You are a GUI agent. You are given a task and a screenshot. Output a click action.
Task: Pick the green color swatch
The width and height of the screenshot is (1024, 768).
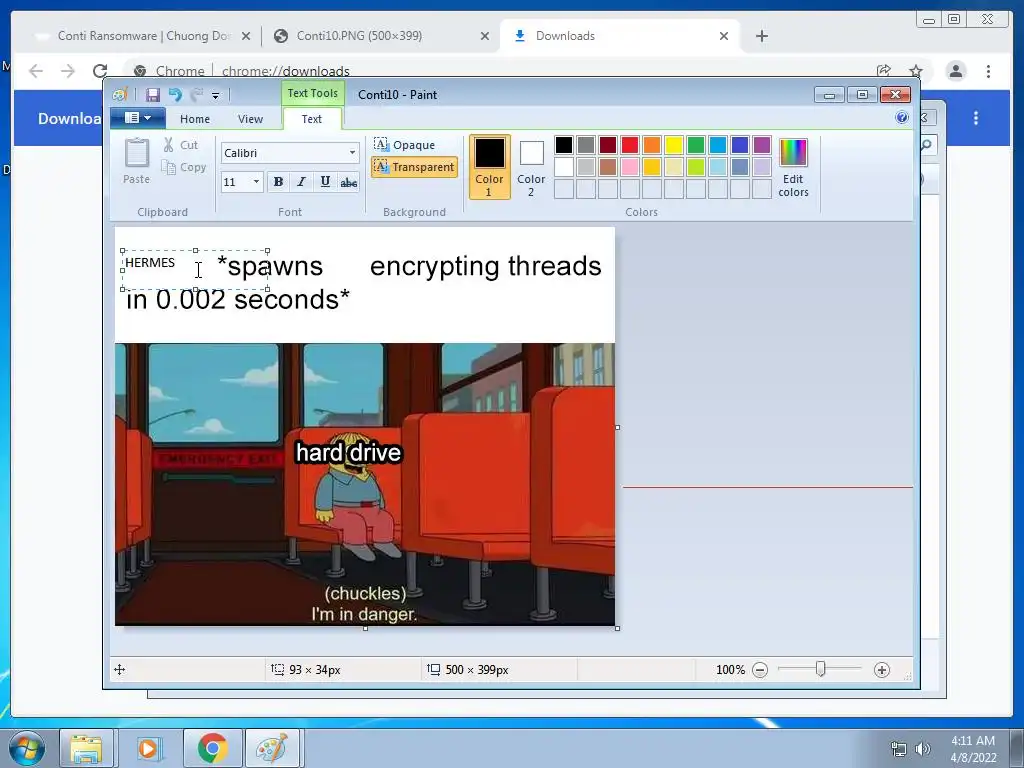click(x=696, y=145)
